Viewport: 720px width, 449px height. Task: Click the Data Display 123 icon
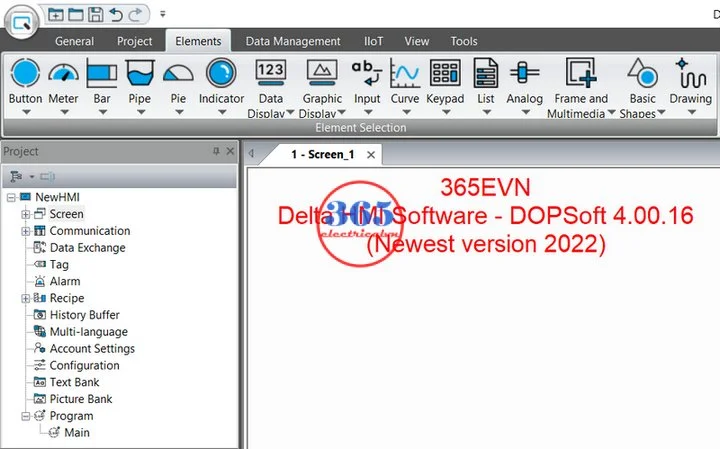(x=270, y=73)
